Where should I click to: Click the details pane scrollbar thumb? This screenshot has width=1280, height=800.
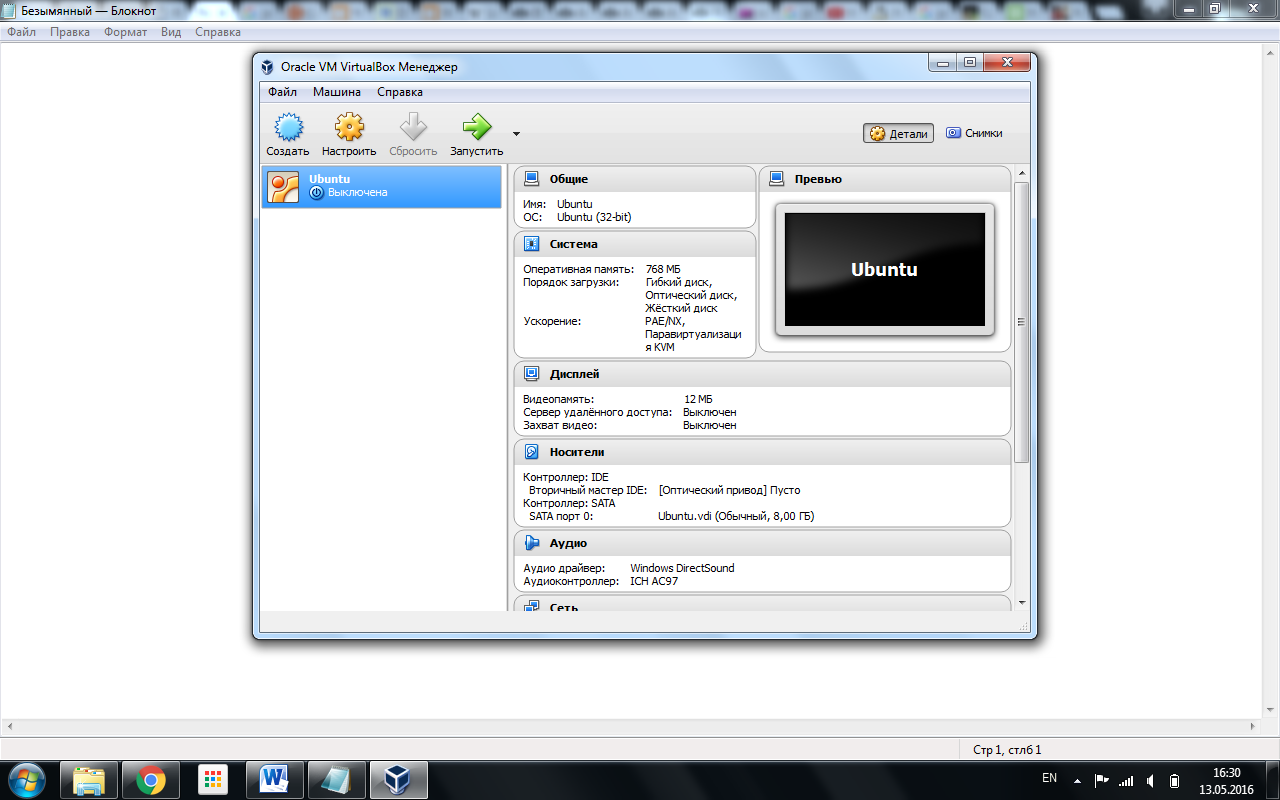point(1021,322)
